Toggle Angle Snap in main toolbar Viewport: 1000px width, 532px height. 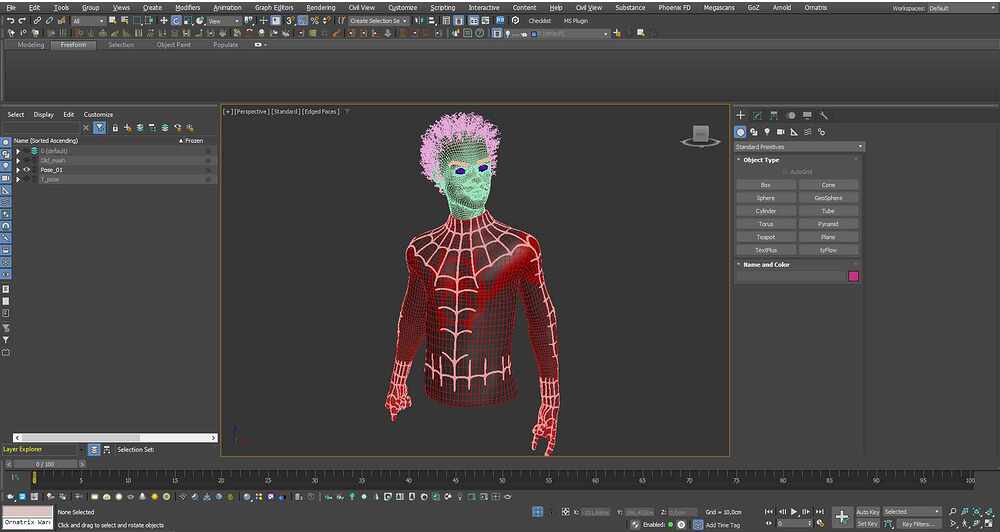point(302,21)
